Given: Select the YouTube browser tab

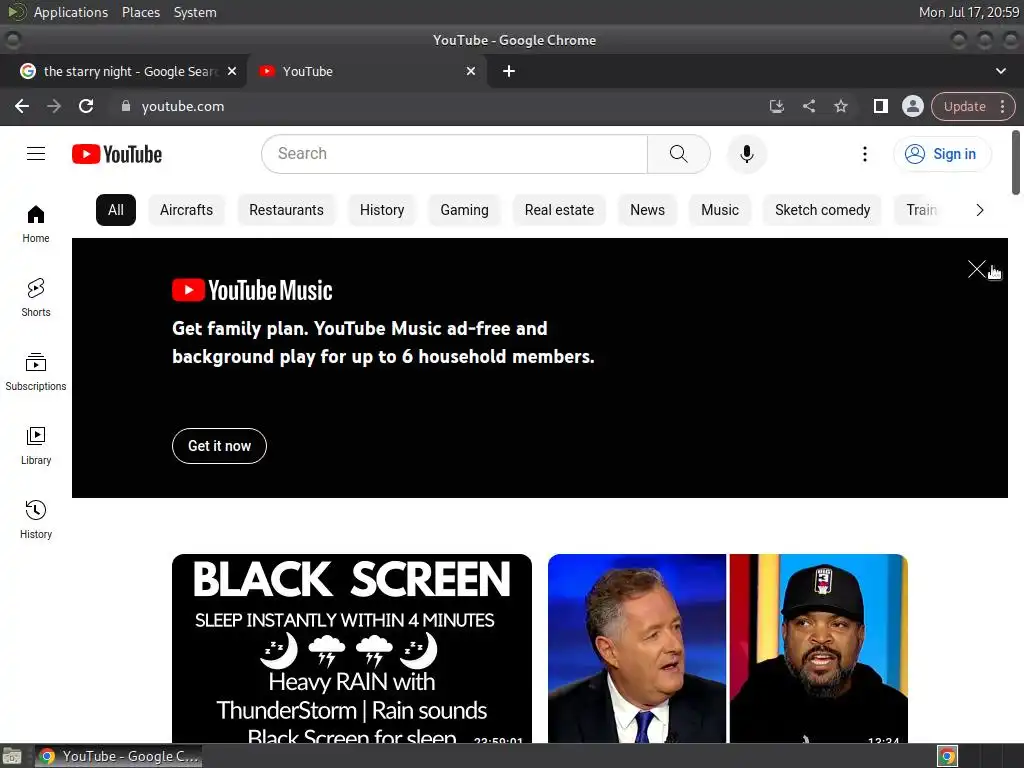Looking at the screenshot, I should (367, 71).
